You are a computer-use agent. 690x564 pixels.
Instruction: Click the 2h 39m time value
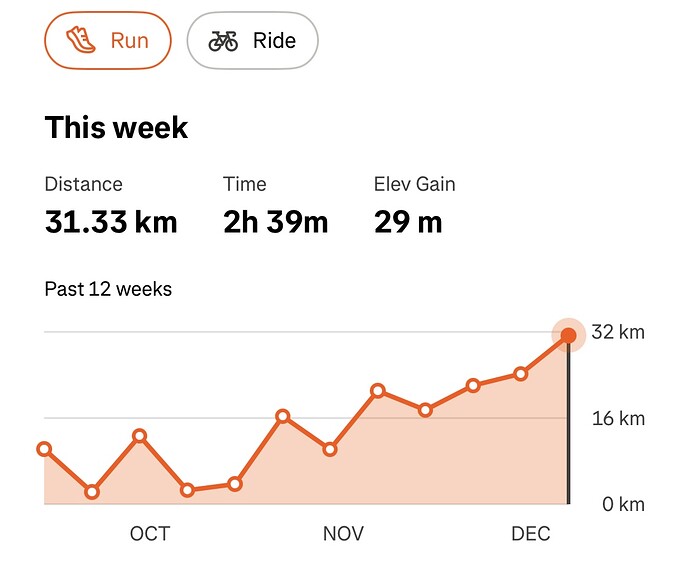(x=275, y=221)
